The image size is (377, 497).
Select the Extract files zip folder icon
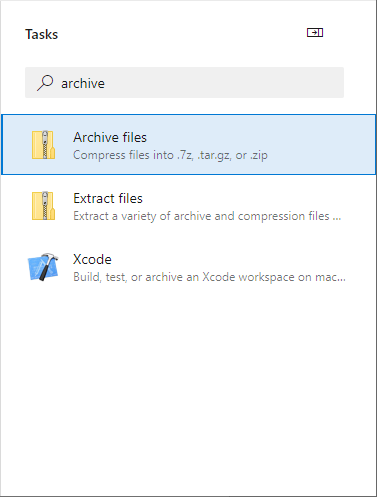click(43, 206)
